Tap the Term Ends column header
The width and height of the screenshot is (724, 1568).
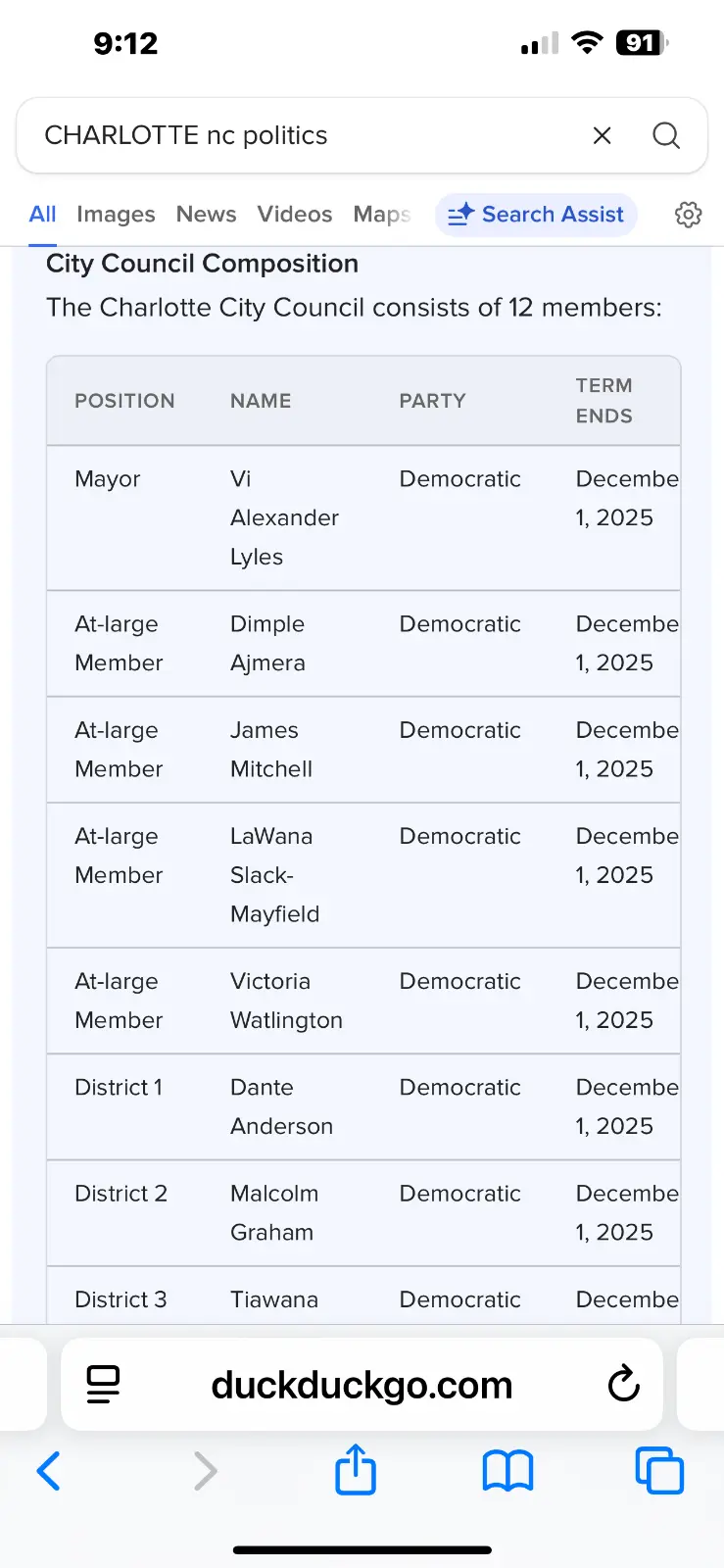[603, 401]
